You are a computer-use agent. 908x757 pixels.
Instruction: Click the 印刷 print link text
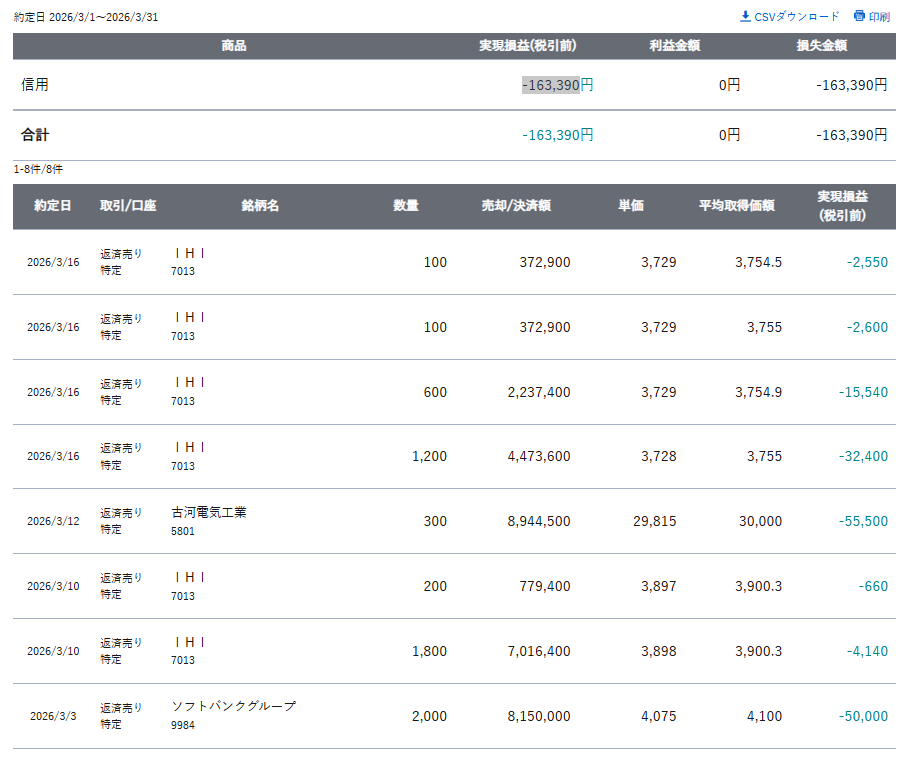879,17
